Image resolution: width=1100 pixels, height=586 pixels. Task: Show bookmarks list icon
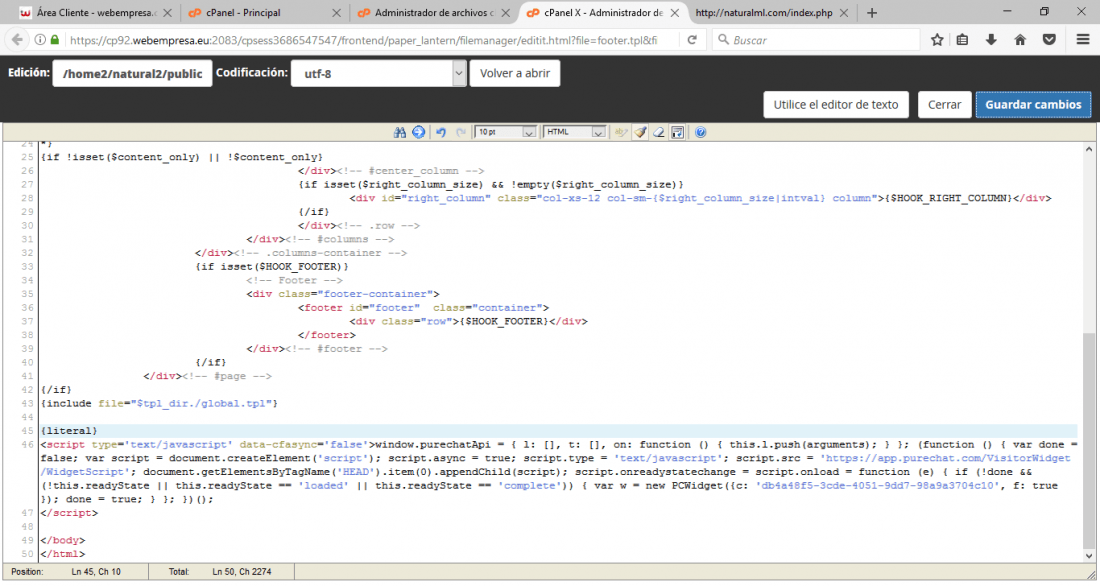pos(962,40)
